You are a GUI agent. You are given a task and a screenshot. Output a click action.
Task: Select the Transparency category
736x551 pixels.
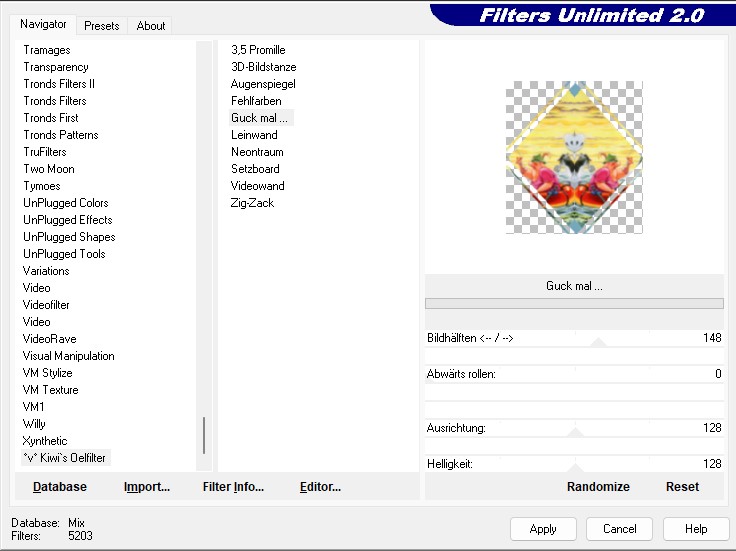[x=56, y=67]
